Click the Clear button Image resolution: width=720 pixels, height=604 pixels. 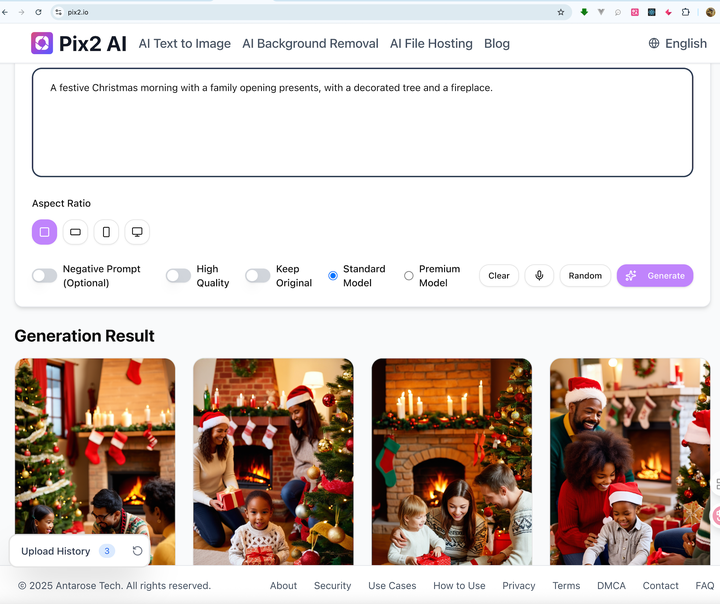coord(499,276)
